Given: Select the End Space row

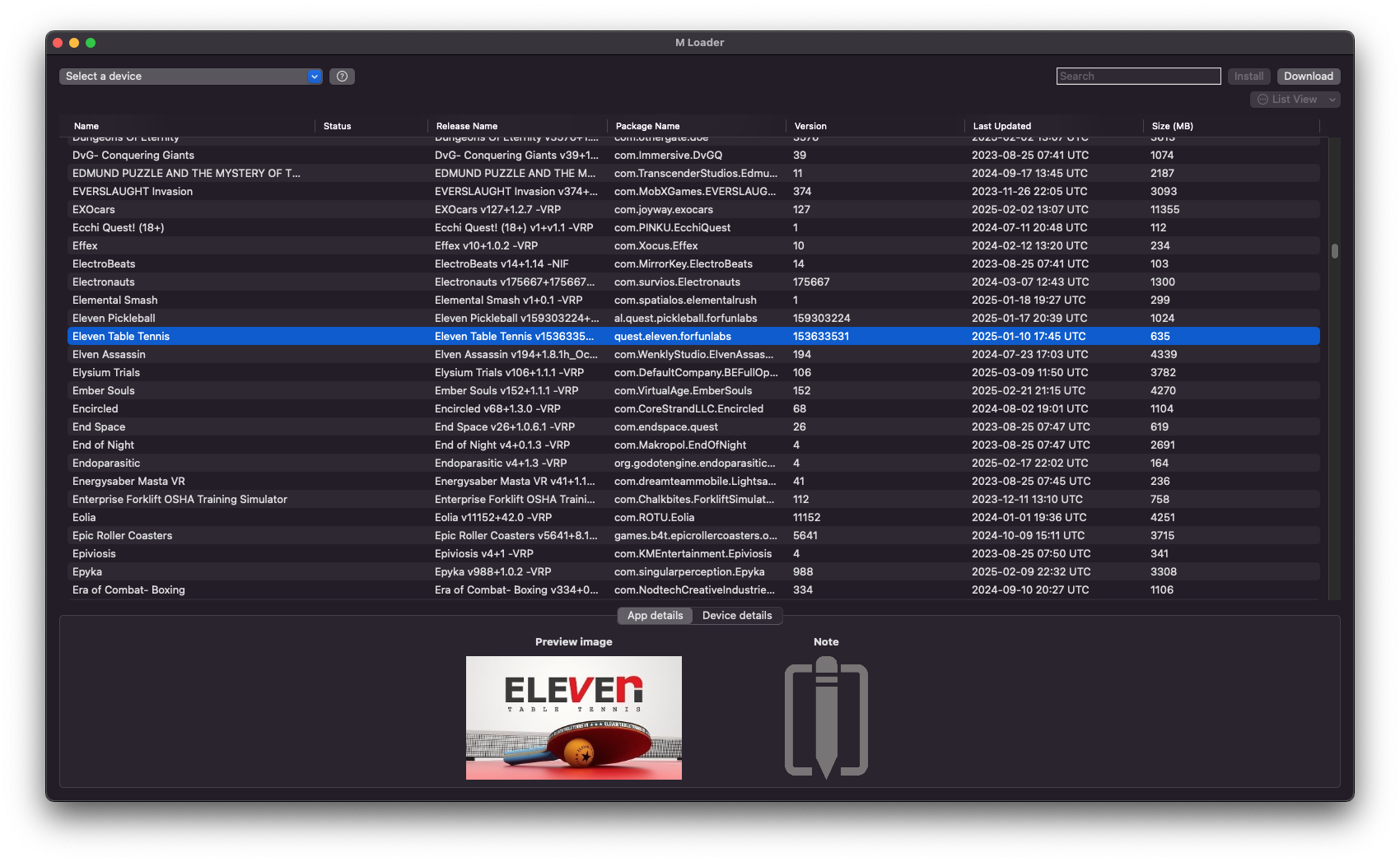Looking at the screenshot, I should point(693,427).
